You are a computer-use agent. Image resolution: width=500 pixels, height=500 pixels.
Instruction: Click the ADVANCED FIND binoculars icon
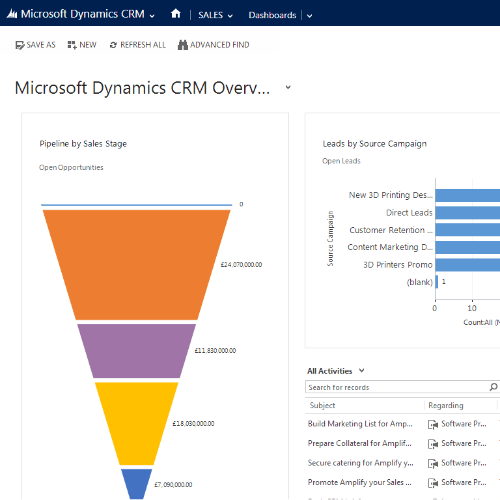[x=183, y=45]
